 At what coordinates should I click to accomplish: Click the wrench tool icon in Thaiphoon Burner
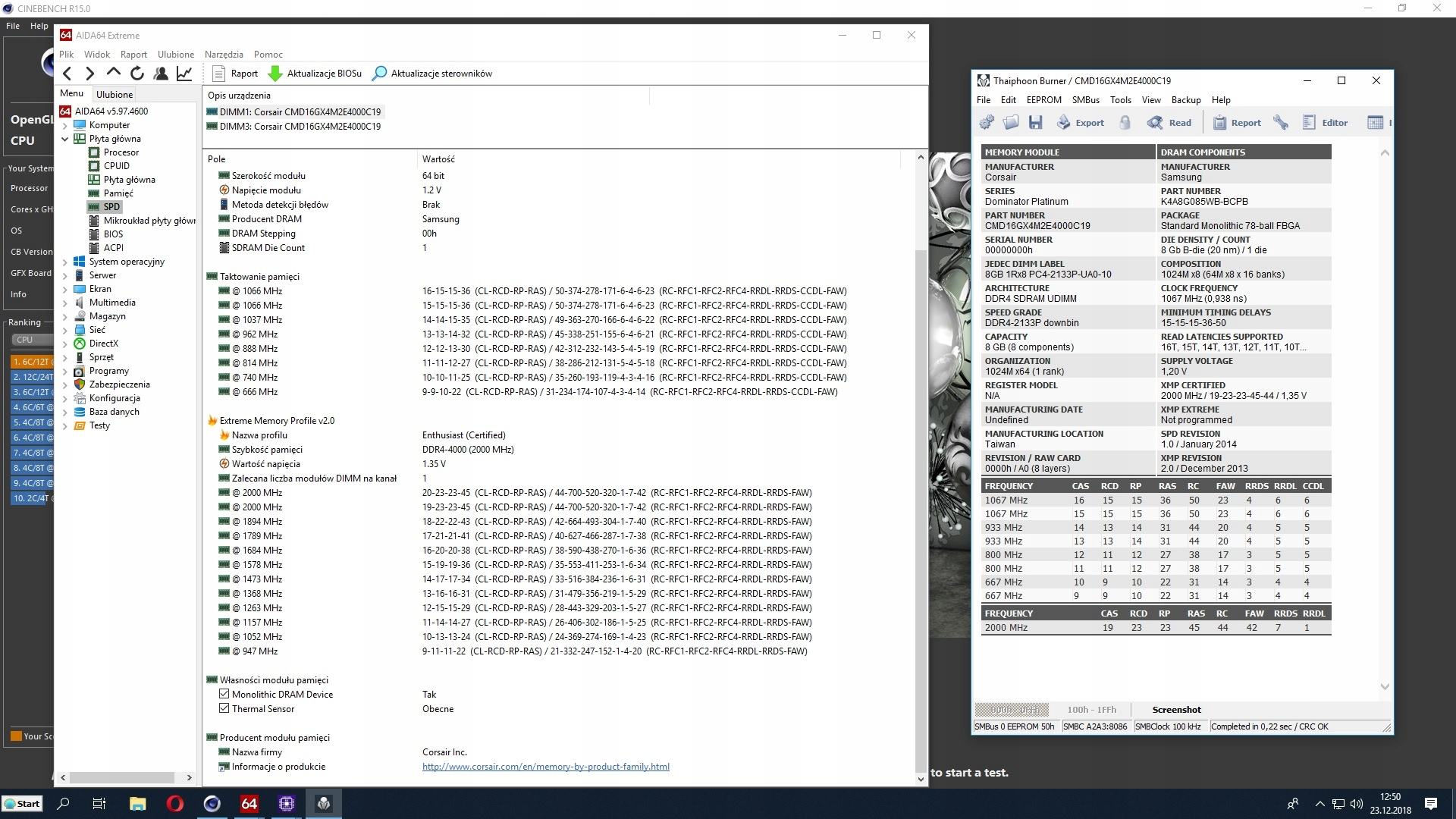1281,123
